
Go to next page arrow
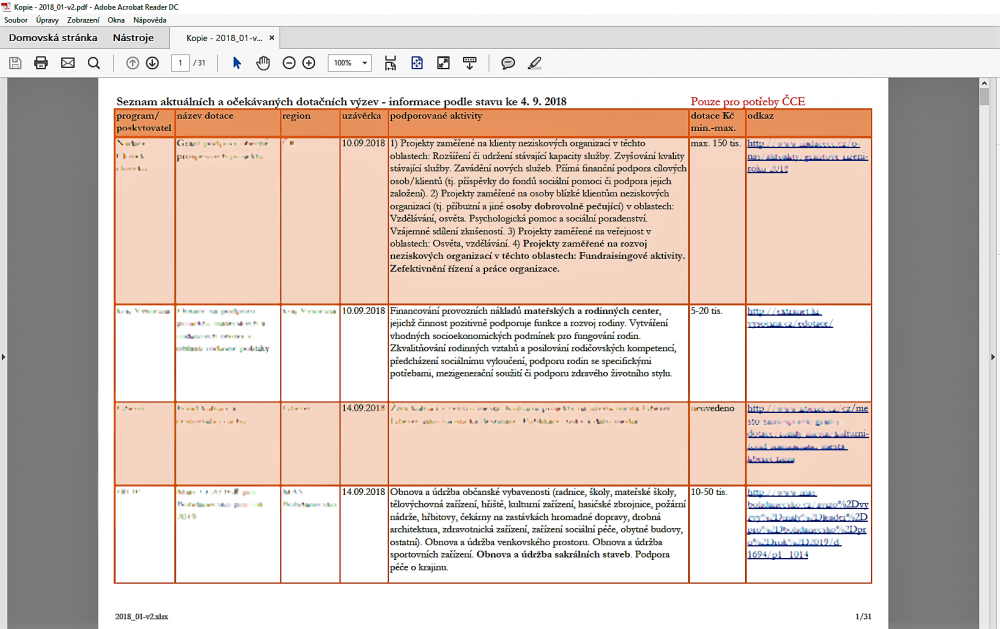tap(152, 63)
